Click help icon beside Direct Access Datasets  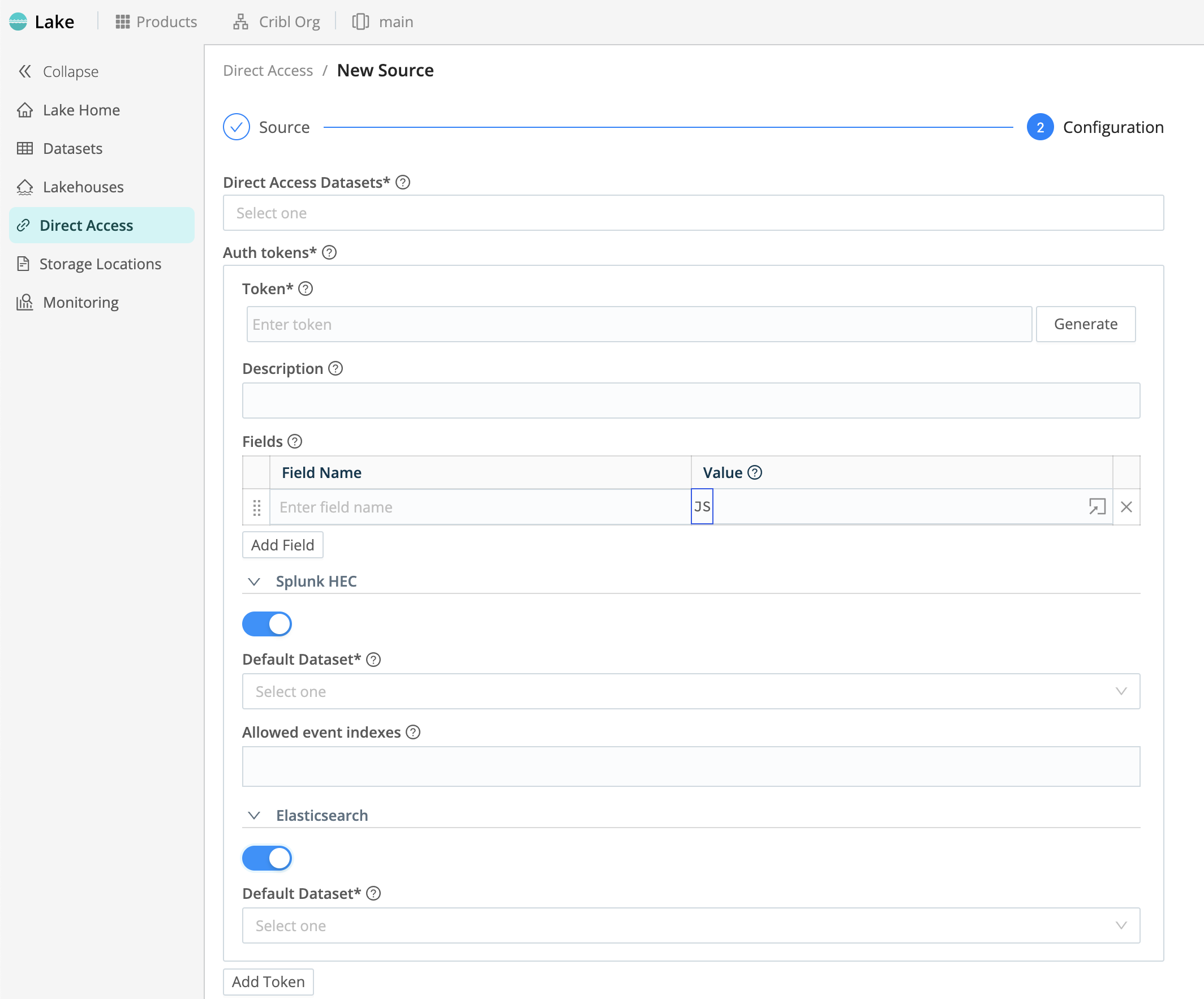coord(403,182)
